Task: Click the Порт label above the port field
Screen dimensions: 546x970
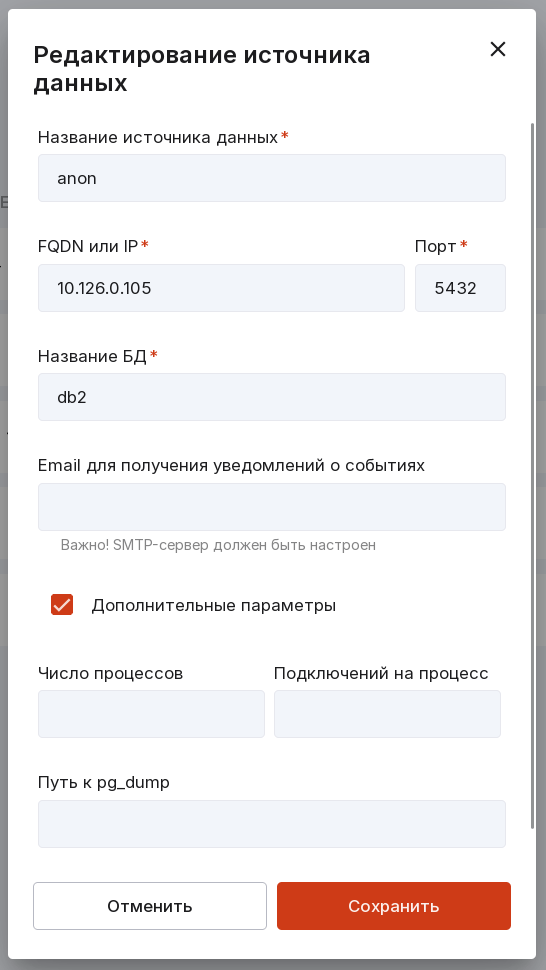Action: (435, 246)
